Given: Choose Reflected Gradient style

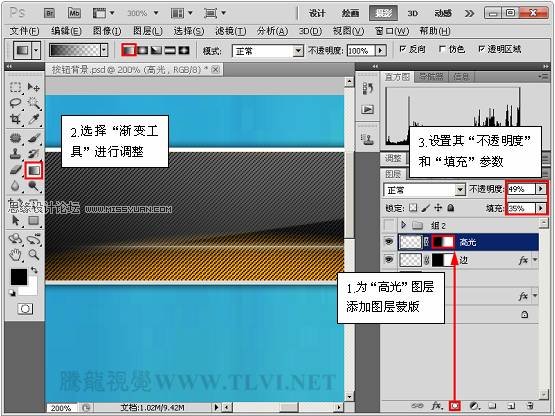Looking at the screenshot, I should pos(170,50).
